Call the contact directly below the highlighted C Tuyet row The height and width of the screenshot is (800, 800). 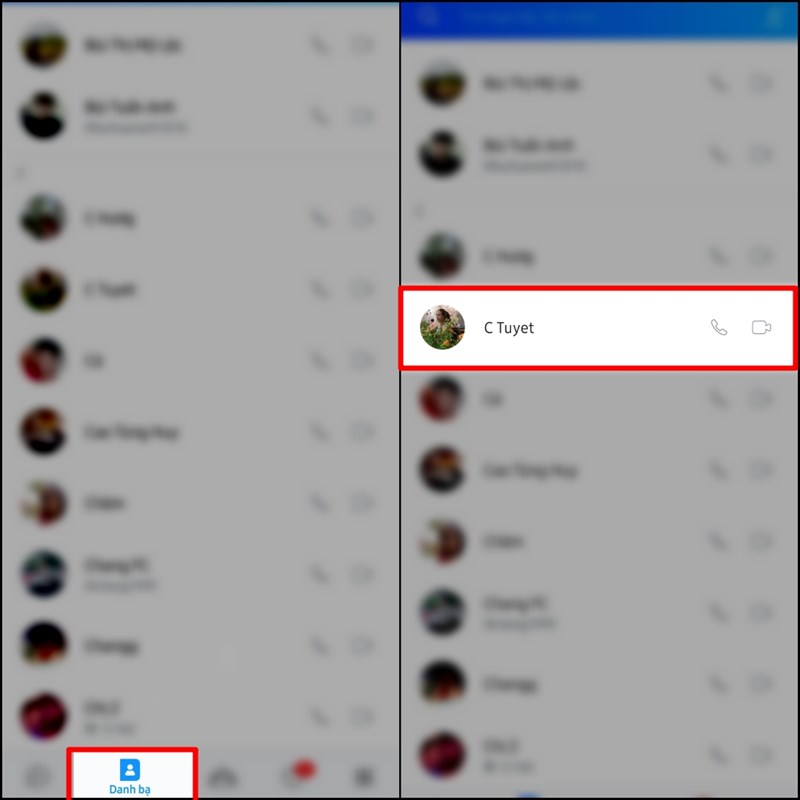tap(719, 399)
